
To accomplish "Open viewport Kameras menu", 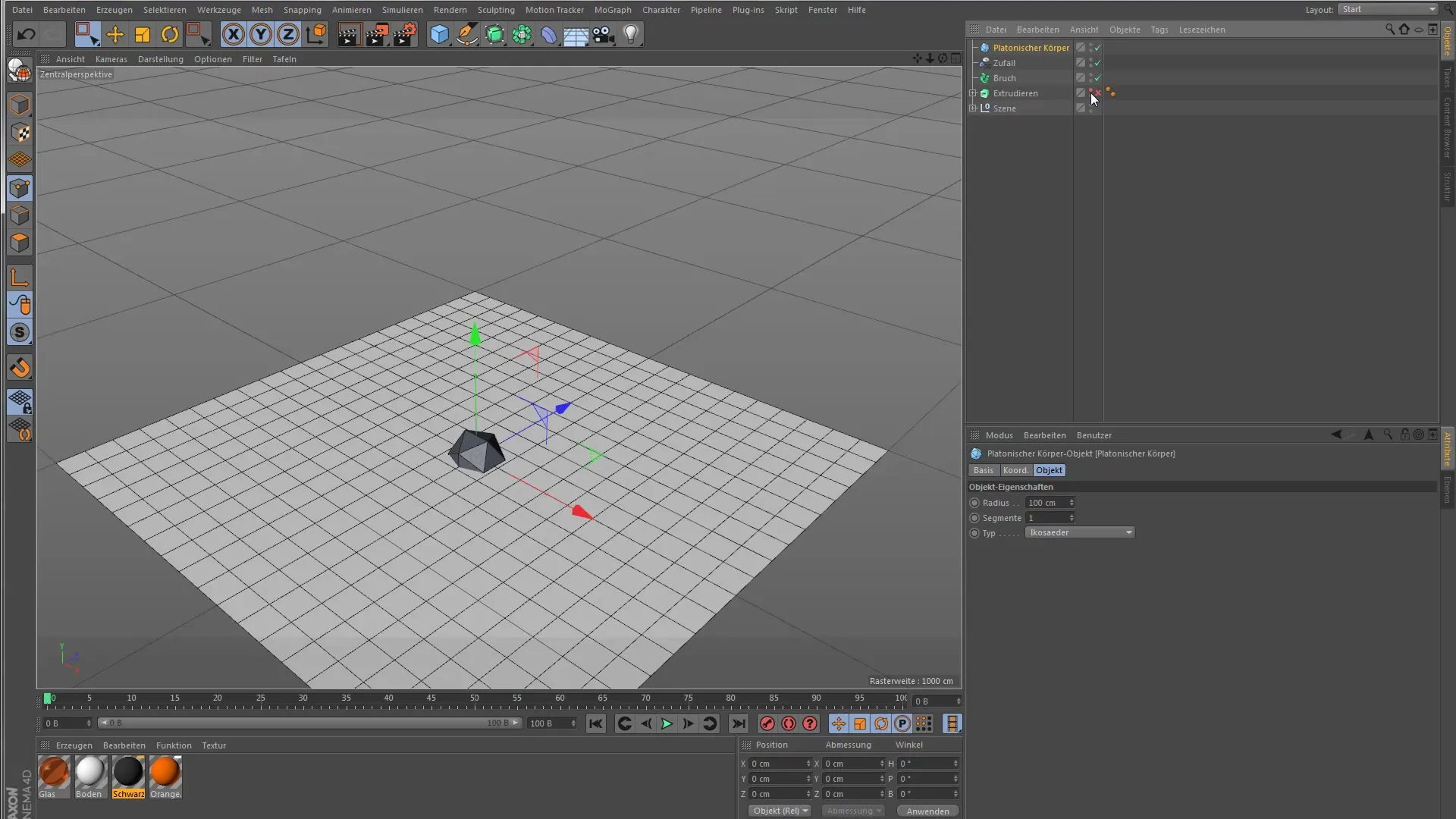I will point(111,59).
